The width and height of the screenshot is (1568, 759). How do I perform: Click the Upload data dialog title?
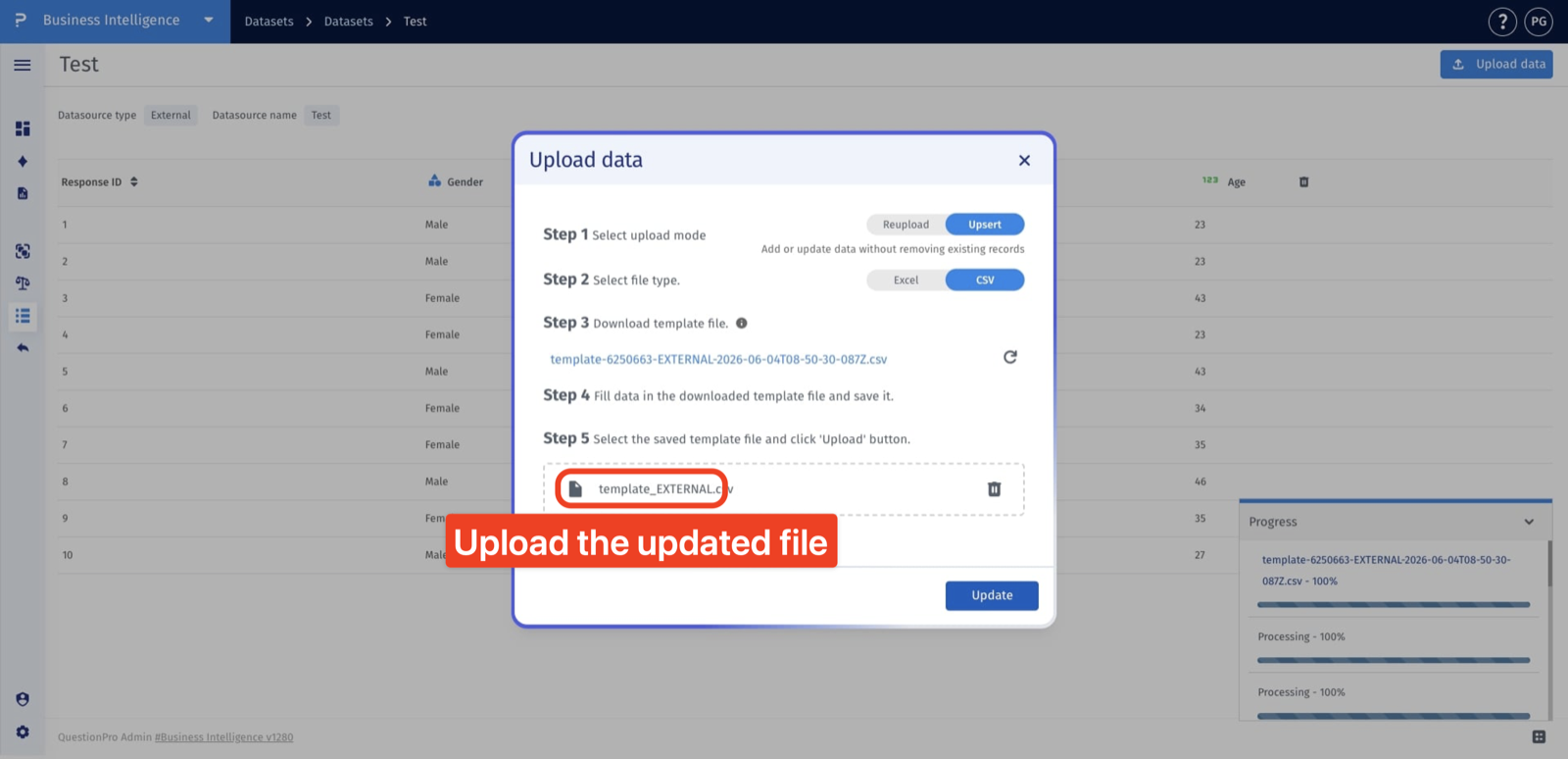pos(586,160)
